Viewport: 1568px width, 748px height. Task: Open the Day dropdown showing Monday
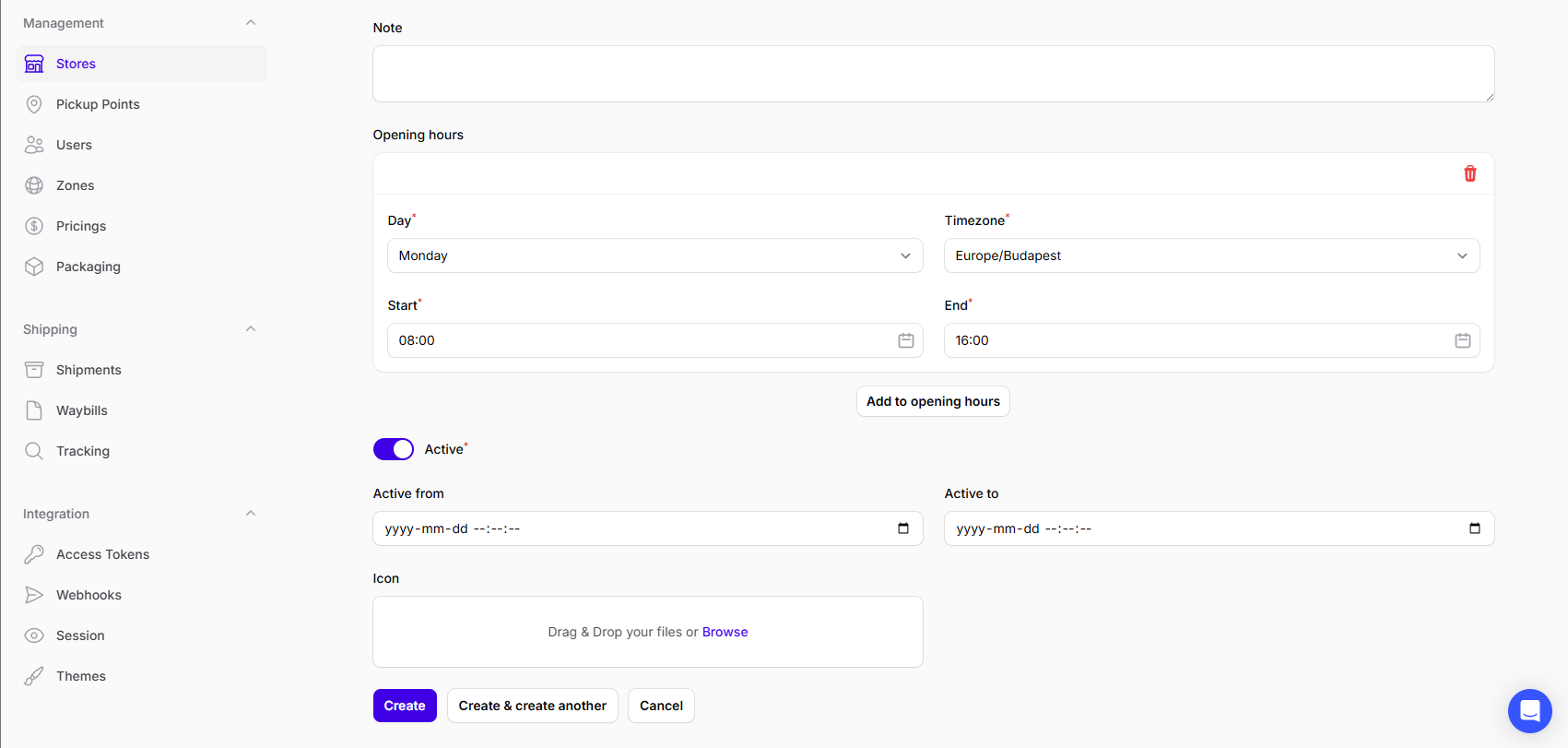654,255
